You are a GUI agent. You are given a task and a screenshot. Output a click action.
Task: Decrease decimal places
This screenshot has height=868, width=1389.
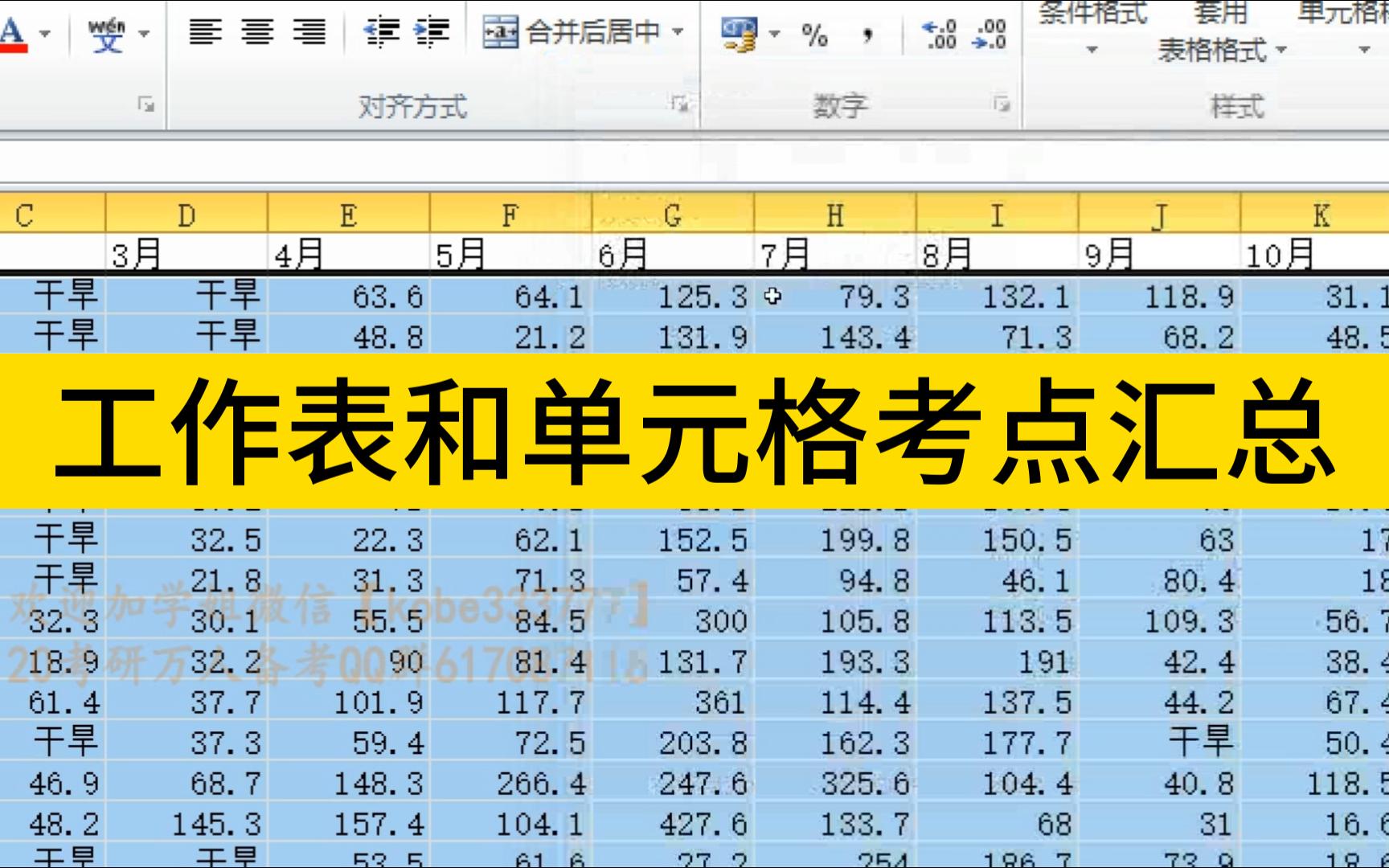990,35
